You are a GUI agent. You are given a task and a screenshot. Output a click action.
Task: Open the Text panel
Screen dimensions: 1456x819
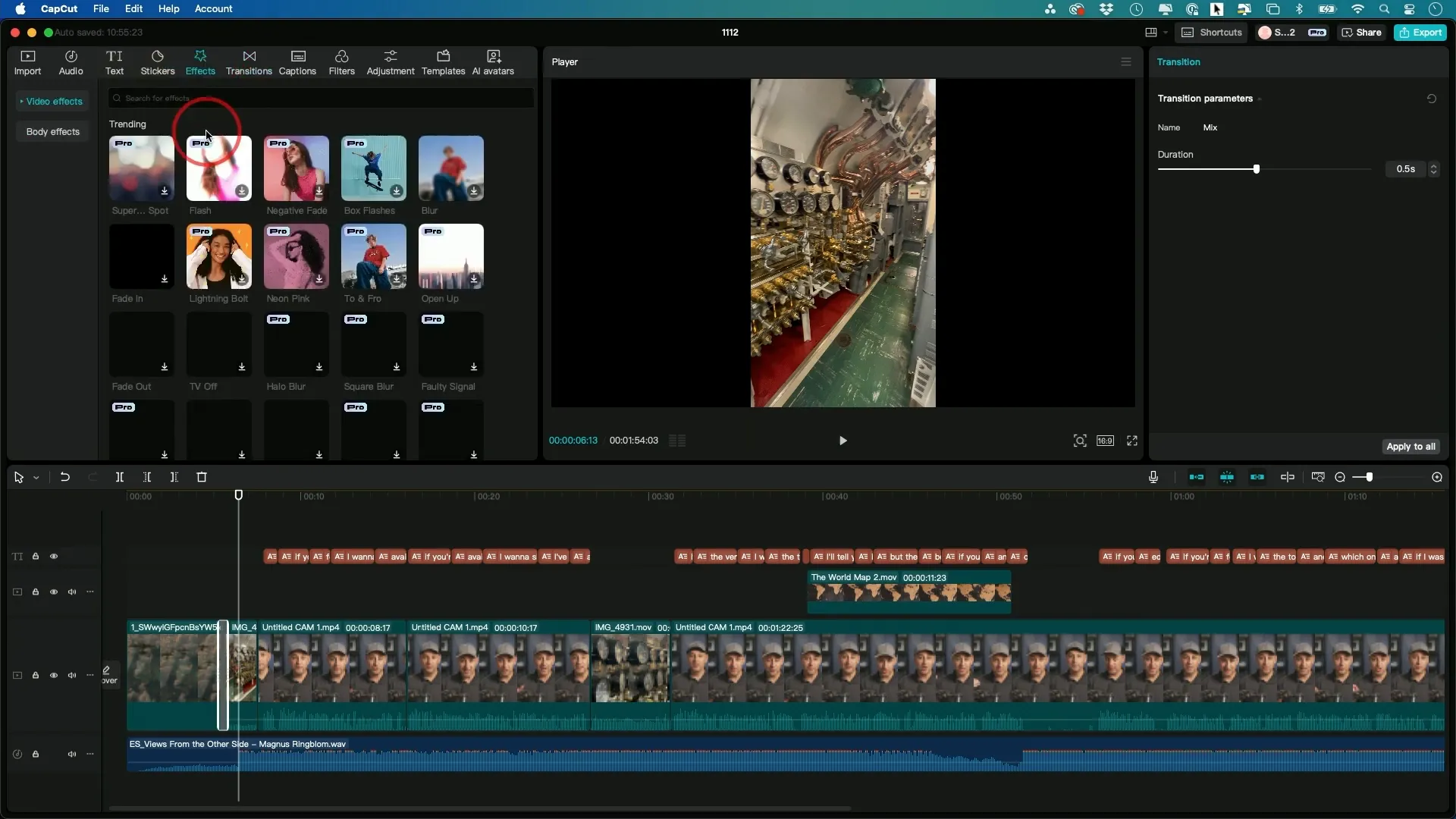click(115, 63)
